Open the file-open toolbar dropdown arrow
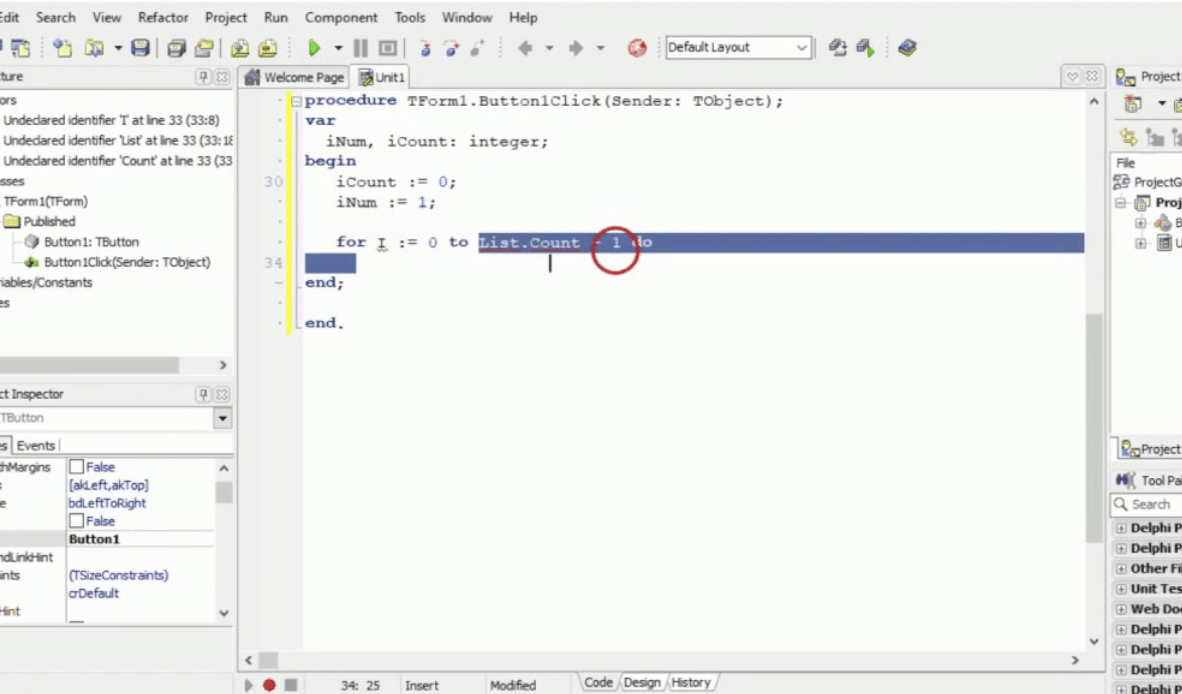 click(118, 48)
